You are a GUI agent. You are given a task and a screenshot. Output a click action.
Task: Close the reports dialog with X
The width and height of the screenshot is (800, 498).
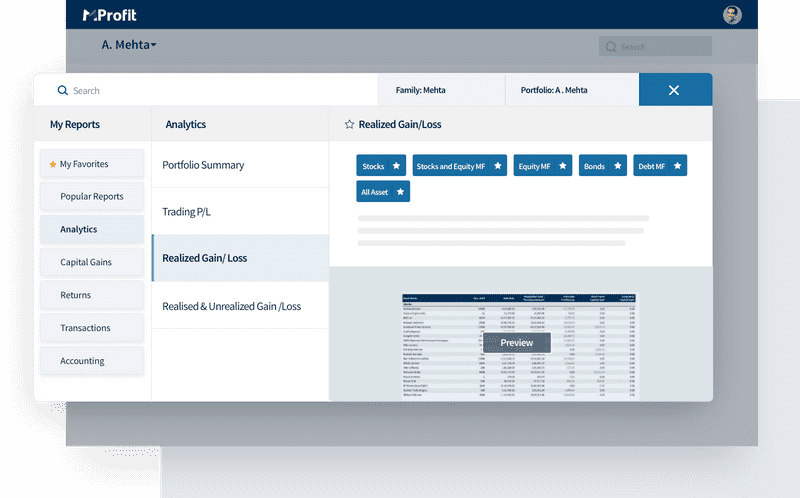(x=674, y=90)
